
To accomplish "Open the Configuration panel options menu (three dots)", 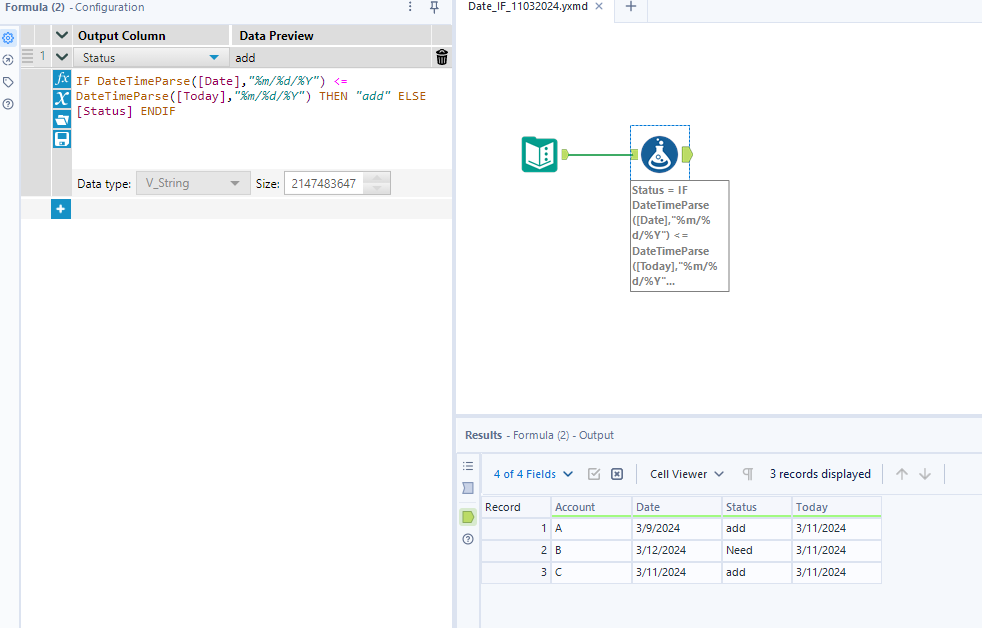I will tap(410, 7).
